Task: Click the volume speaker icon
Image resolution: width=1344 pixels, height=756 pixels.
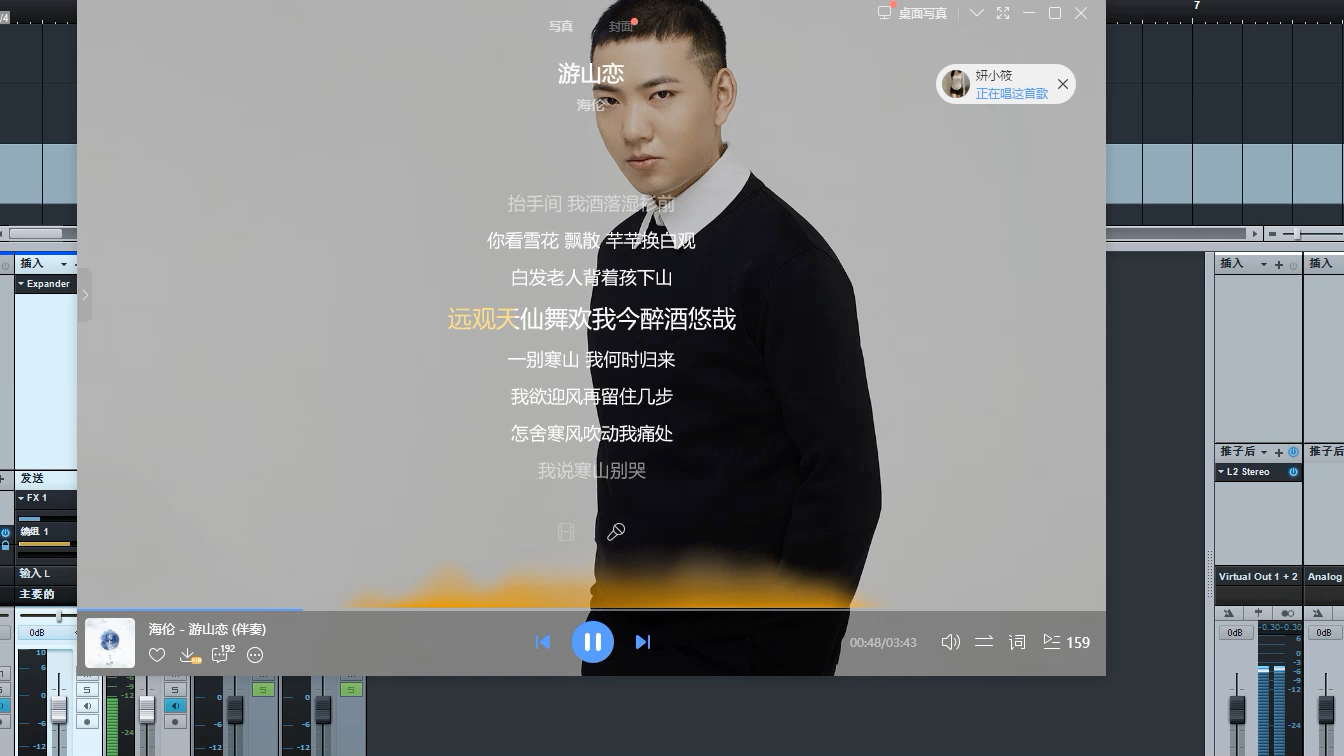Action: (951, 642)
